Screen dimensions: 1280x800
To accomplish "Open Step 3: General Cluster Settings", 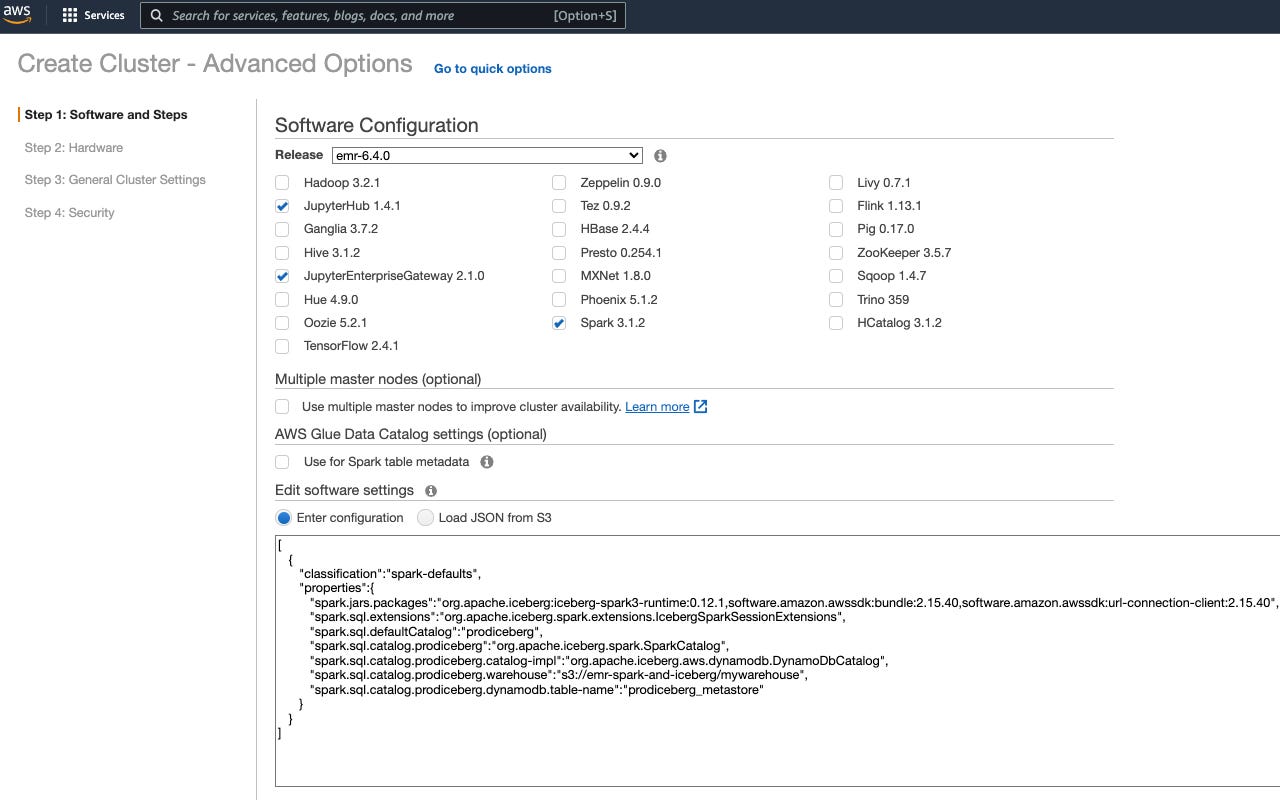I will click(x=115, y=179).
